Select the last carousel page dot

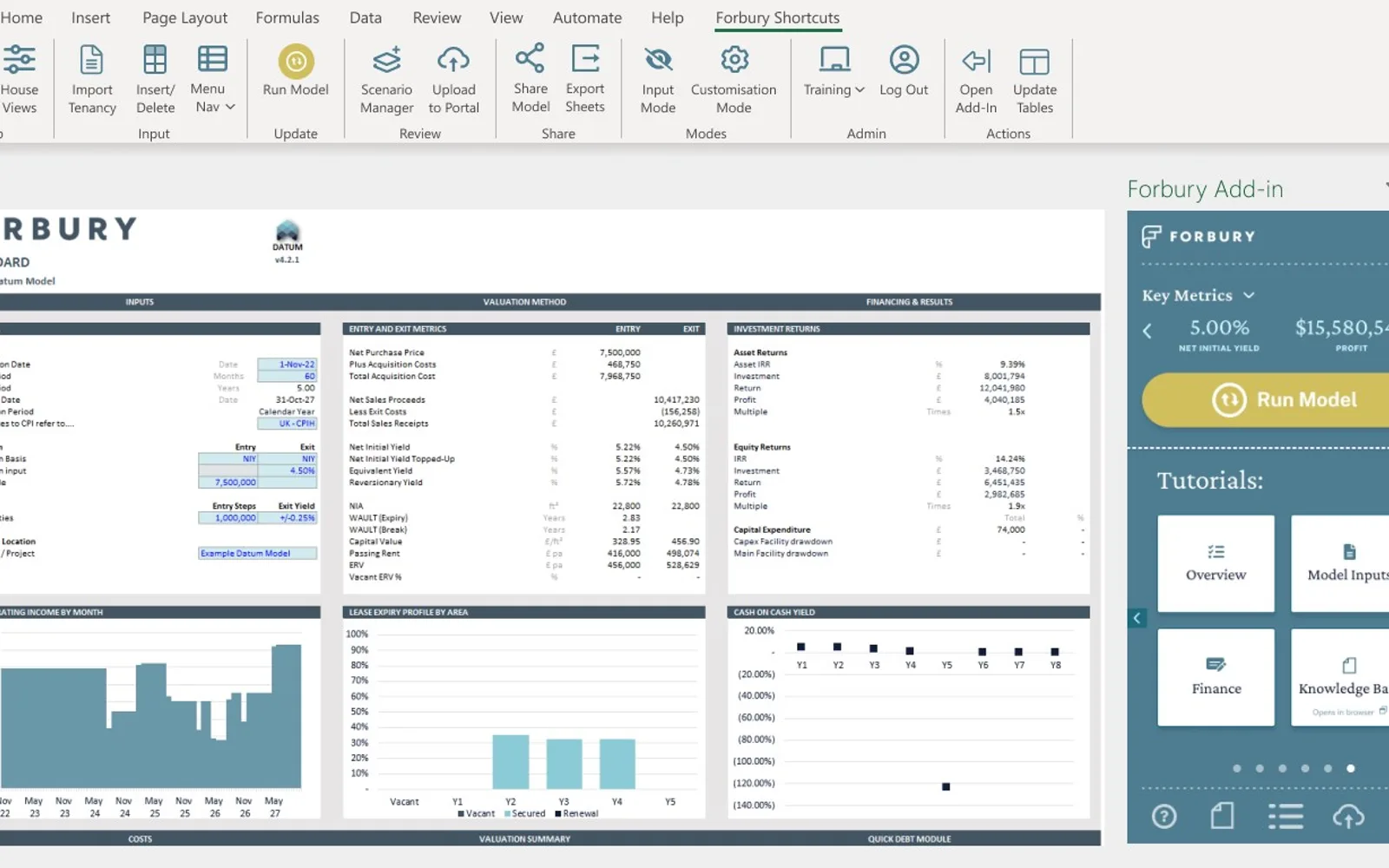click(1350, 768)
